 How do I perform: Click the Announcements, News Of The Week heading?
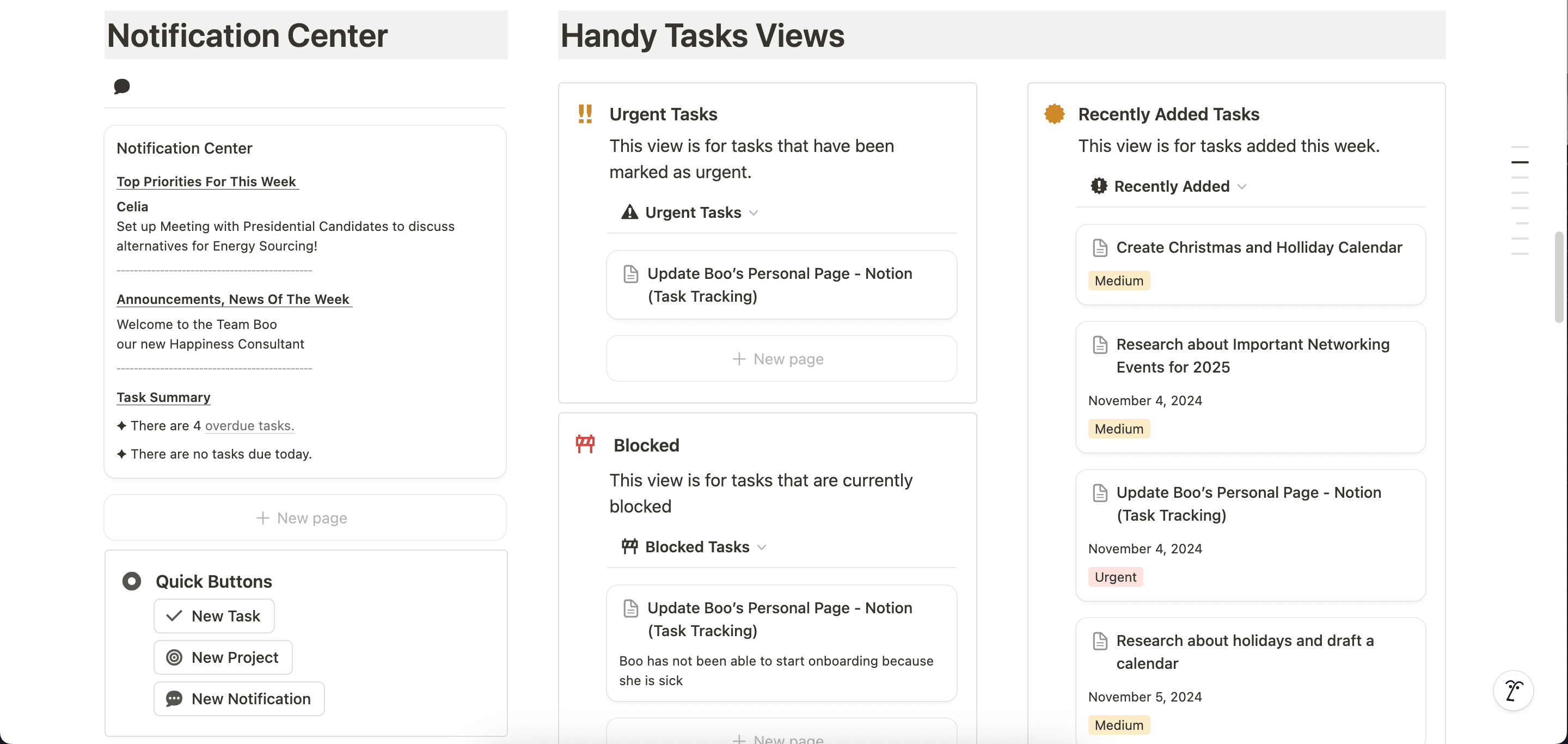pyautogui.click(x=234, y=299)
